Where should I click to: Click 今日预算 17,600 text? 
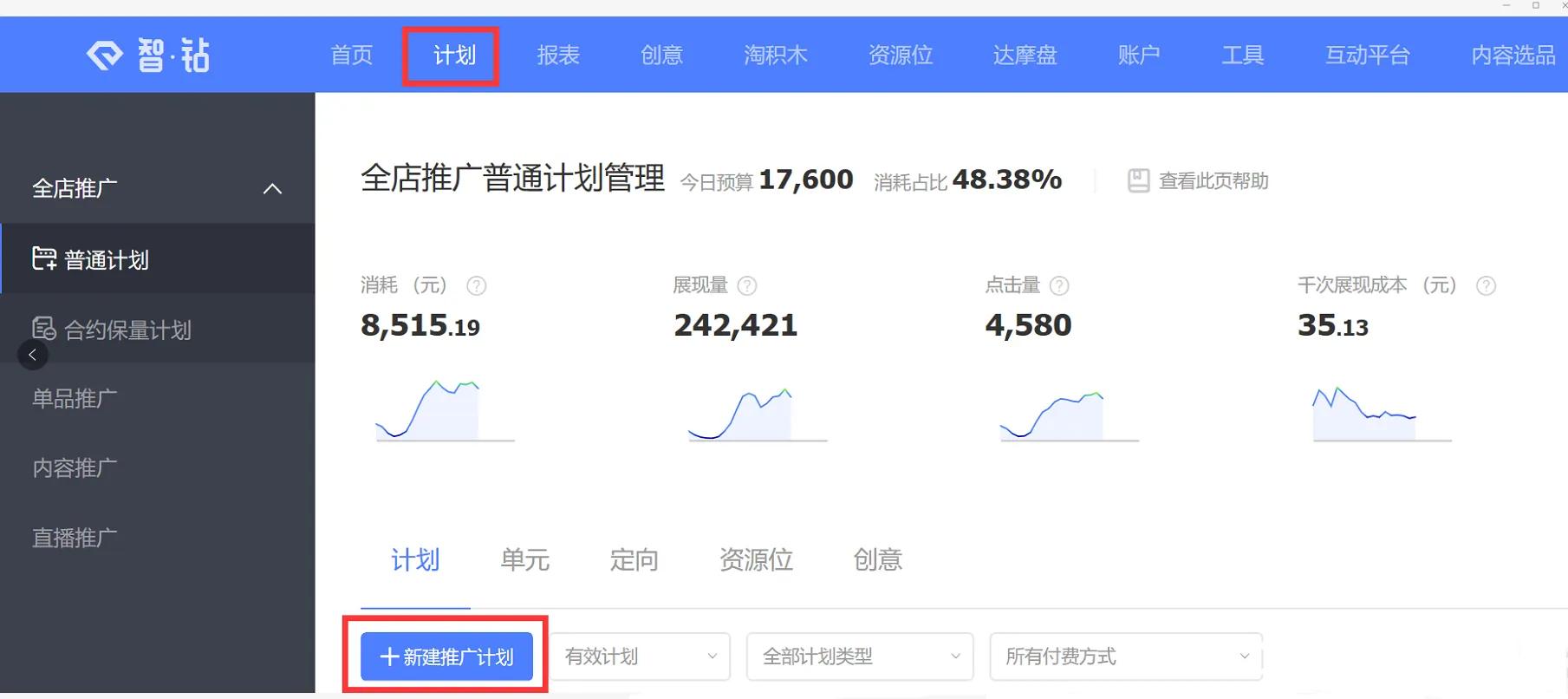point(766,180)
